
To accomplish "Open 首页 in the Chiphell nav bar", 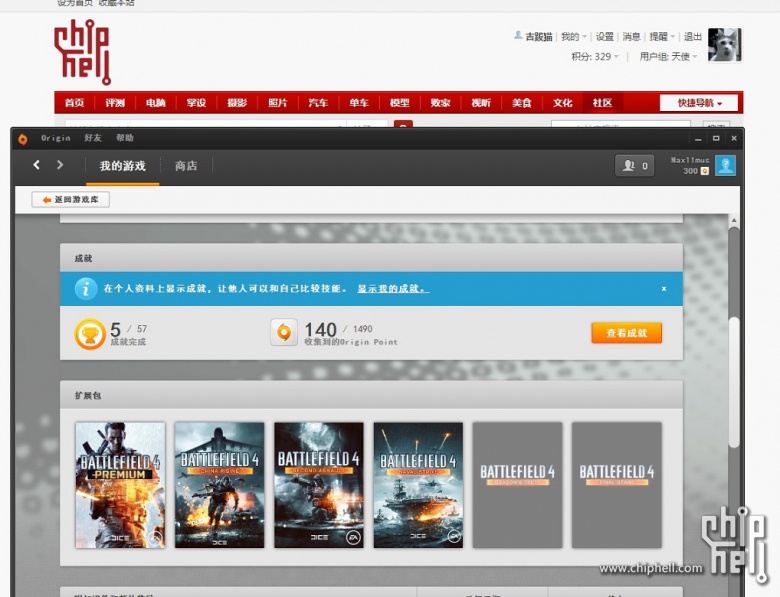I will [75, 103].
